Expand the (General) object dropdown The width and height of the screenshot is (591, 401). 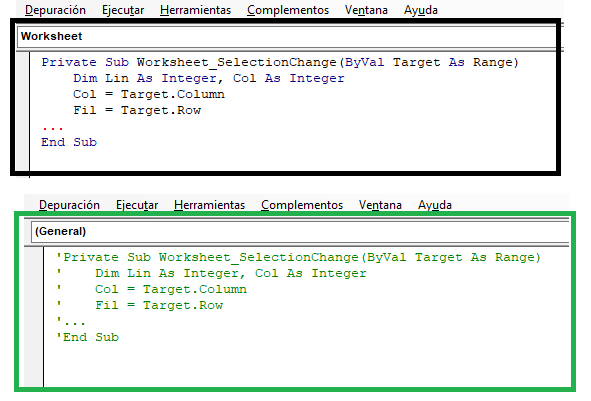pyautogui.click(x=300, y=231)
